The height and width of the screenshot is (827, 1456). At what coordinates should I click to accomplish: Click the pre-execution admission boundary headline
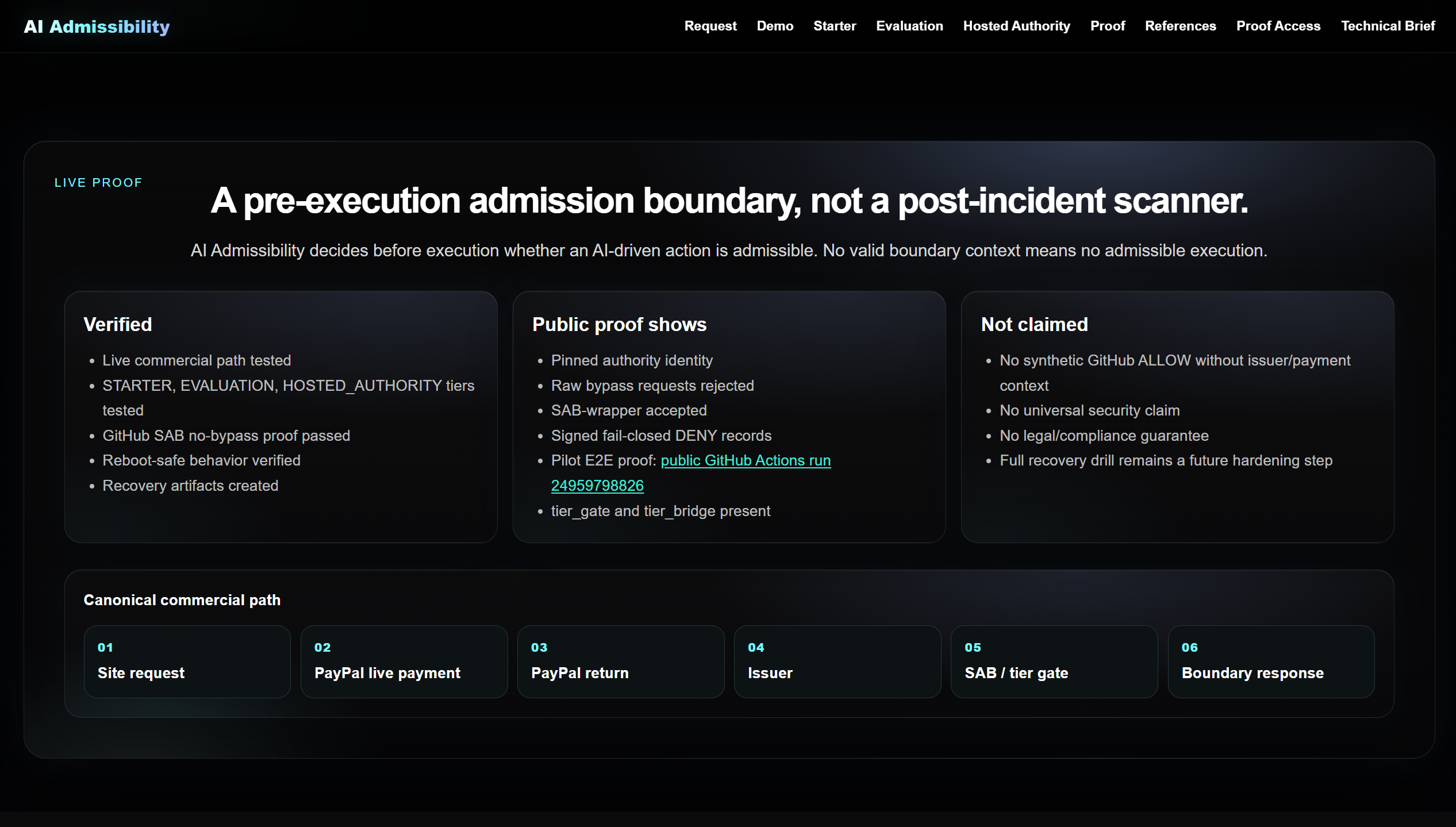click(x=729, y=201)
